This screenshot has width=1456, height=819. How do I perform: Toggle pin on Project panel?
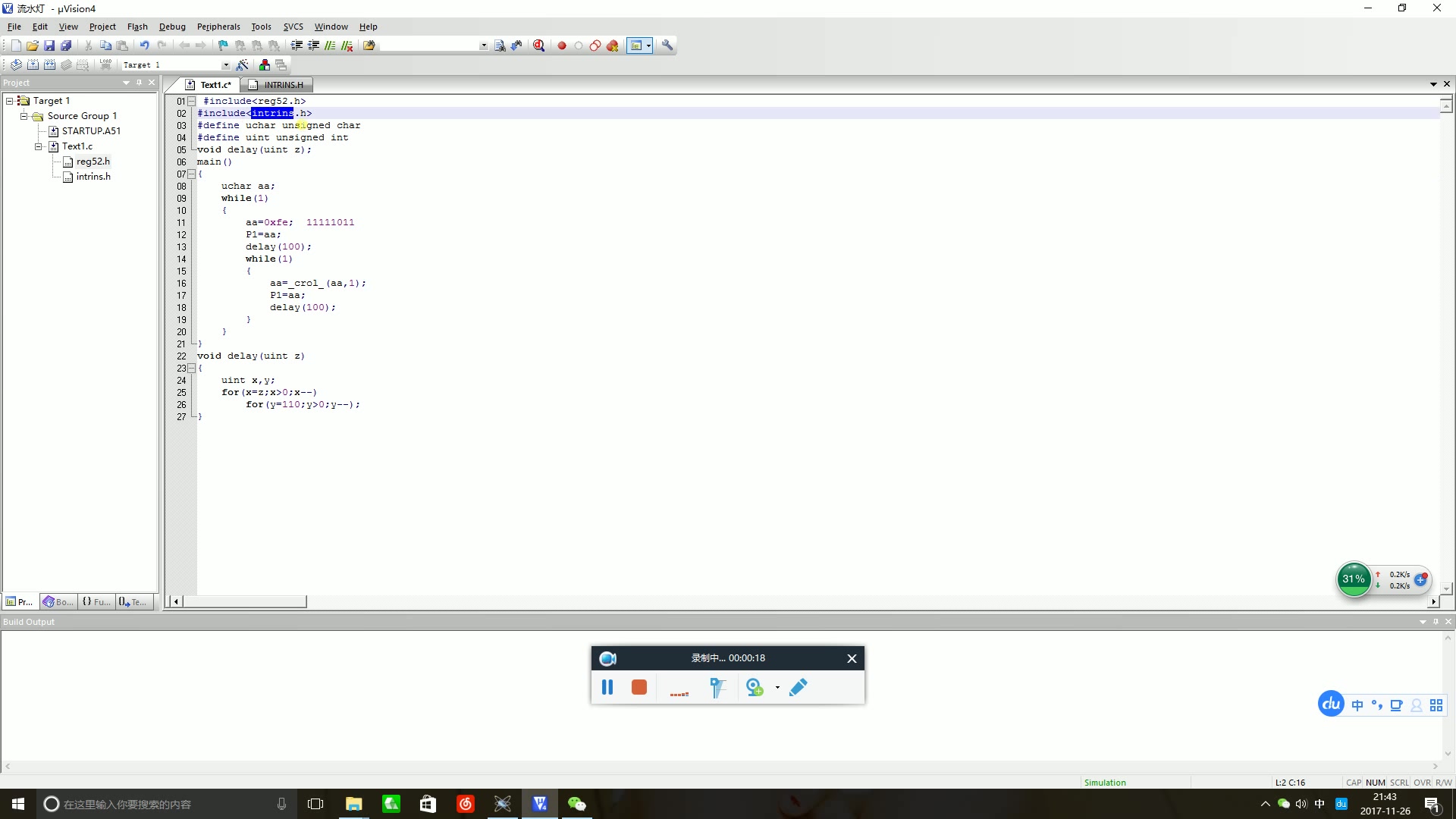click(x=139, y=83)
